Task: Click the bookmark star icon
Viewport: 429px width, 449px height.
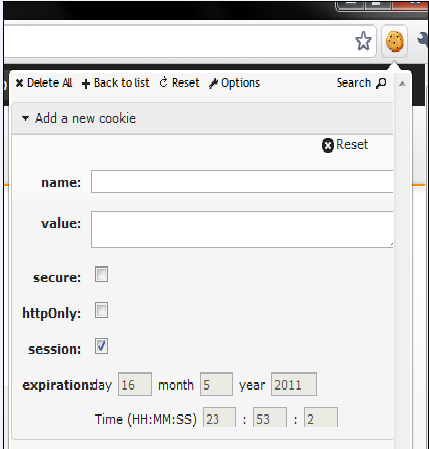Action: [x=363, y=41]
